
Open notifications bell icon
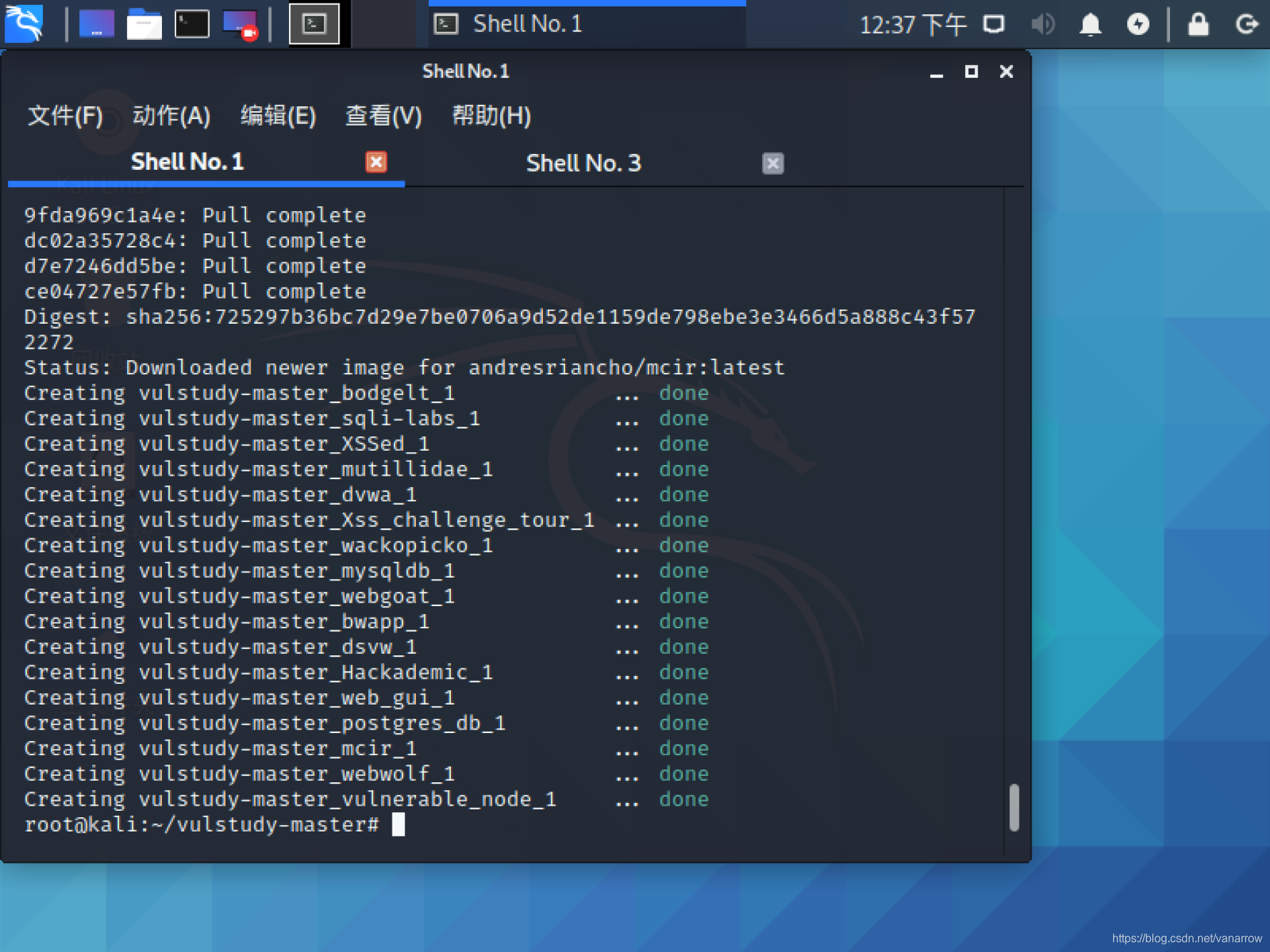[x=1090, y=24]
